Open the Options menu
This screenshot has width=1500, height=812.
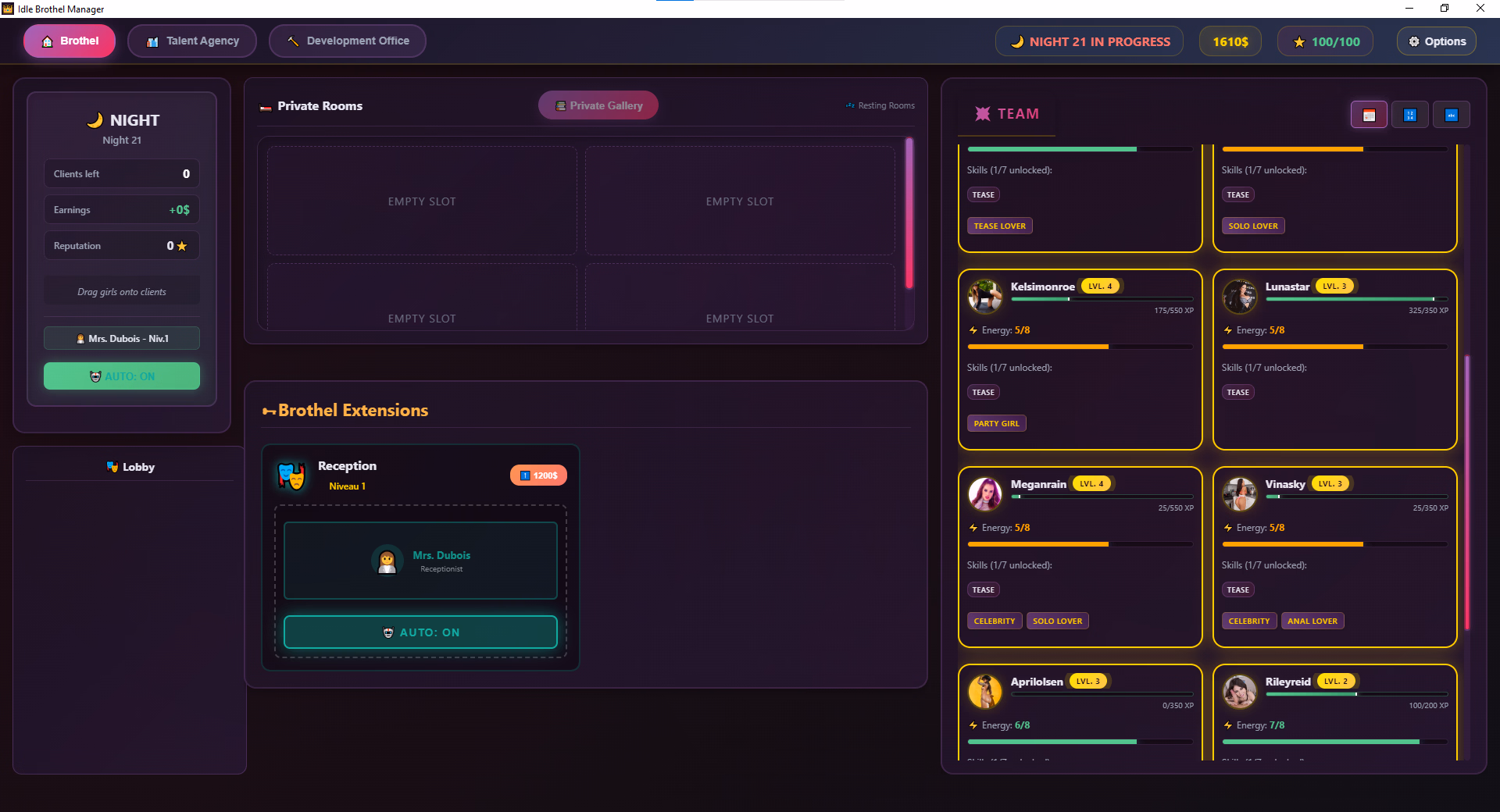(1437, 41)
